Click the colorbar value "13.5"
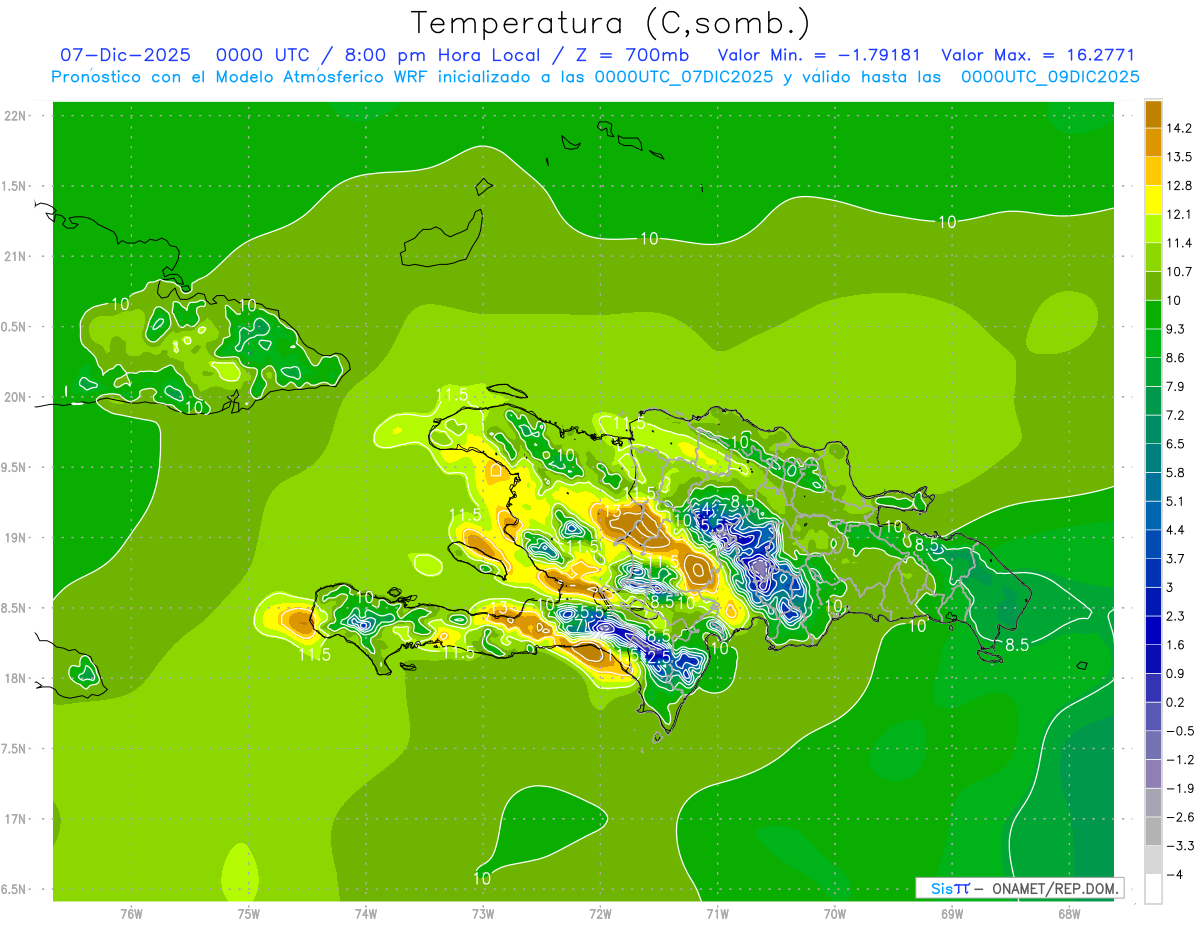The height and width of the screenshot is (927, 1200). [x=1179, y=157]
